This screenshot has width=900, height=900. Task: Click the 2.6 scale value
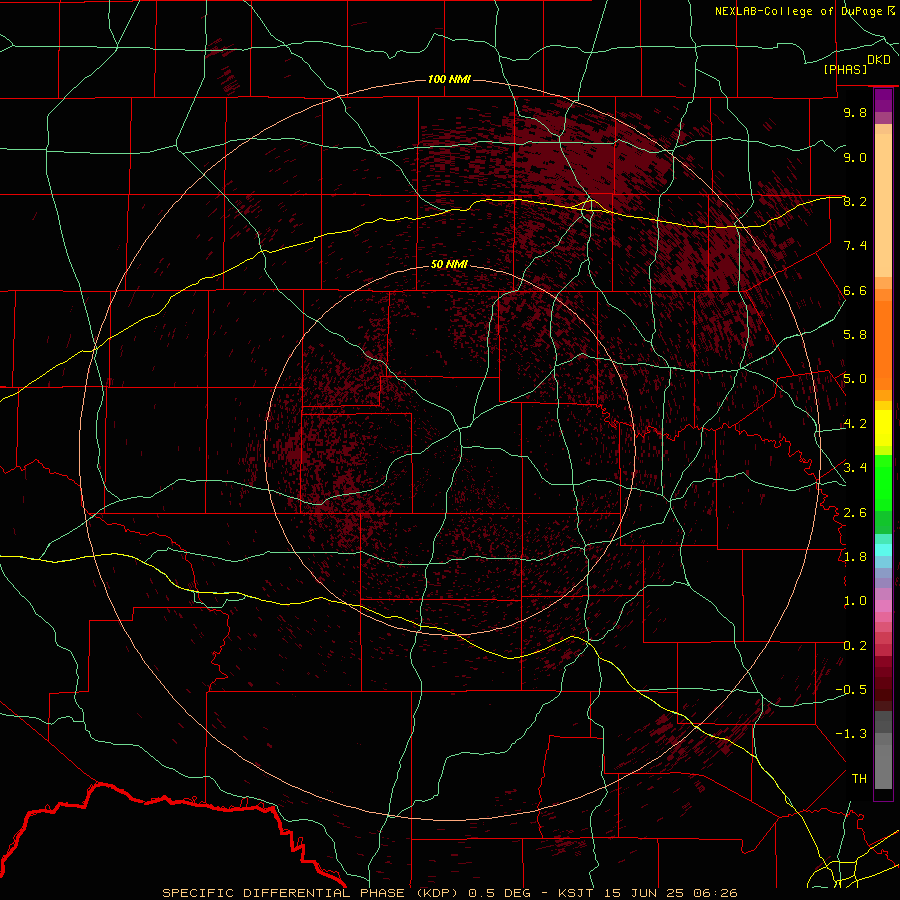(855, 513)
